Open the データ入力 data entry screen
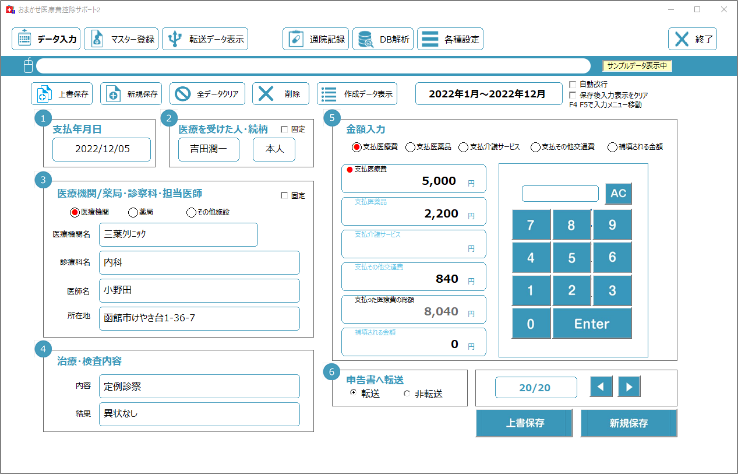 [x=45, y=39]
